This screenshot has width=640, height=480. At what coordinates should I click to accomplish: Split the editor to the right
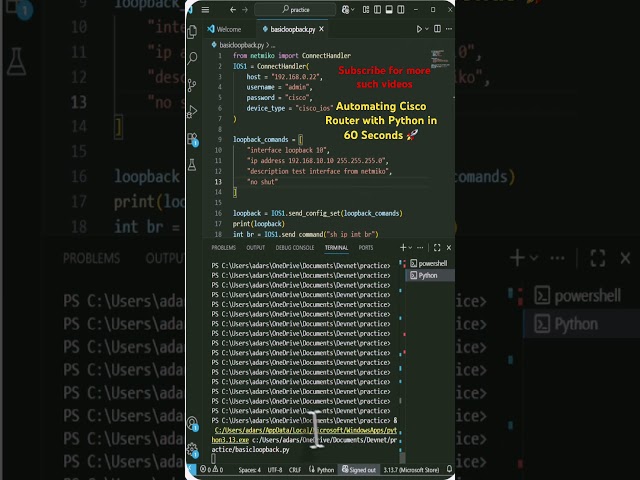click(438, 29)
